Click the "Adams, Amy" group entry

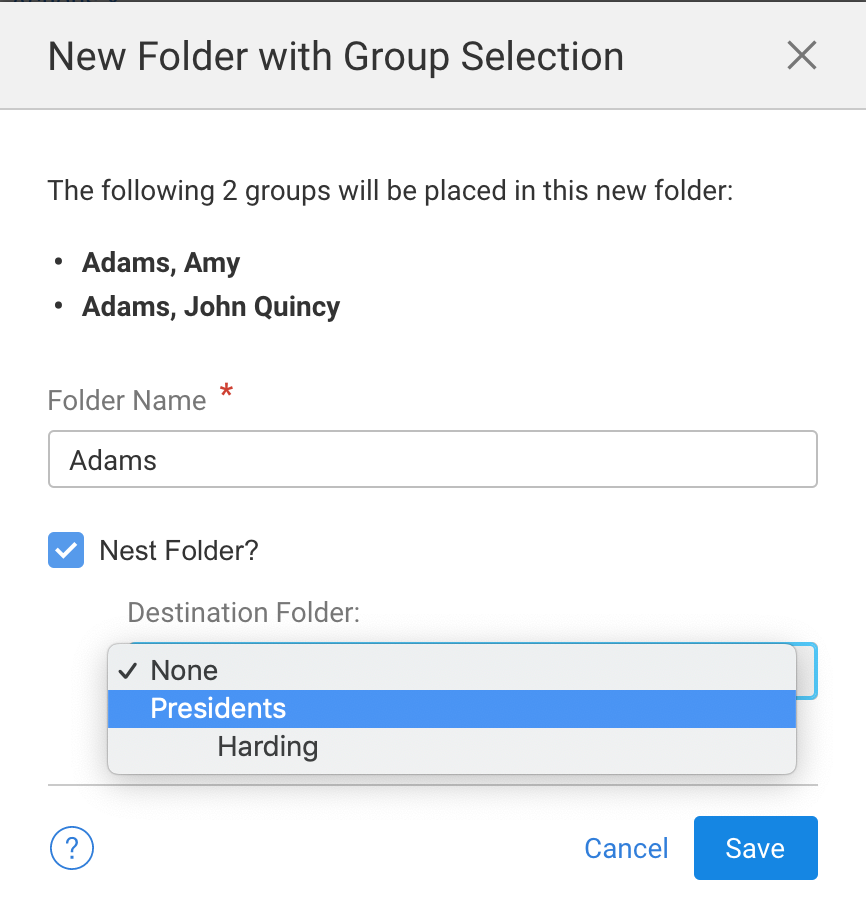pos(161,263)
